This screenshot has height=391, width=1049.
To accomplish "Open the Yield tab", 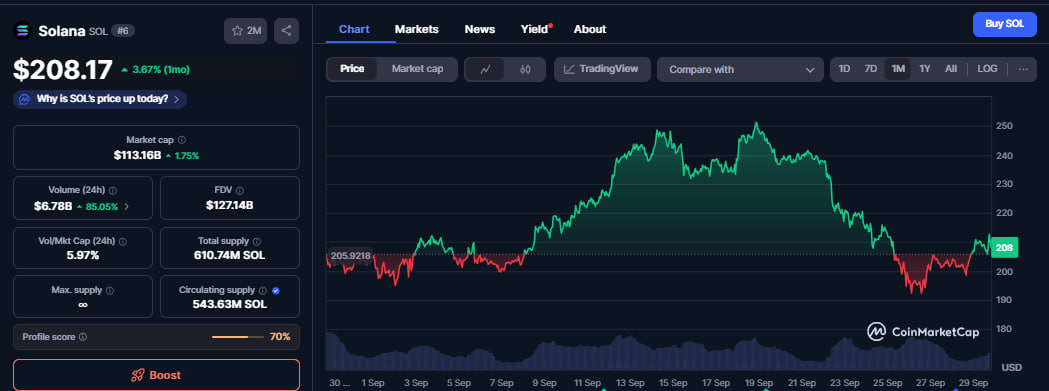I will [535, 29].
